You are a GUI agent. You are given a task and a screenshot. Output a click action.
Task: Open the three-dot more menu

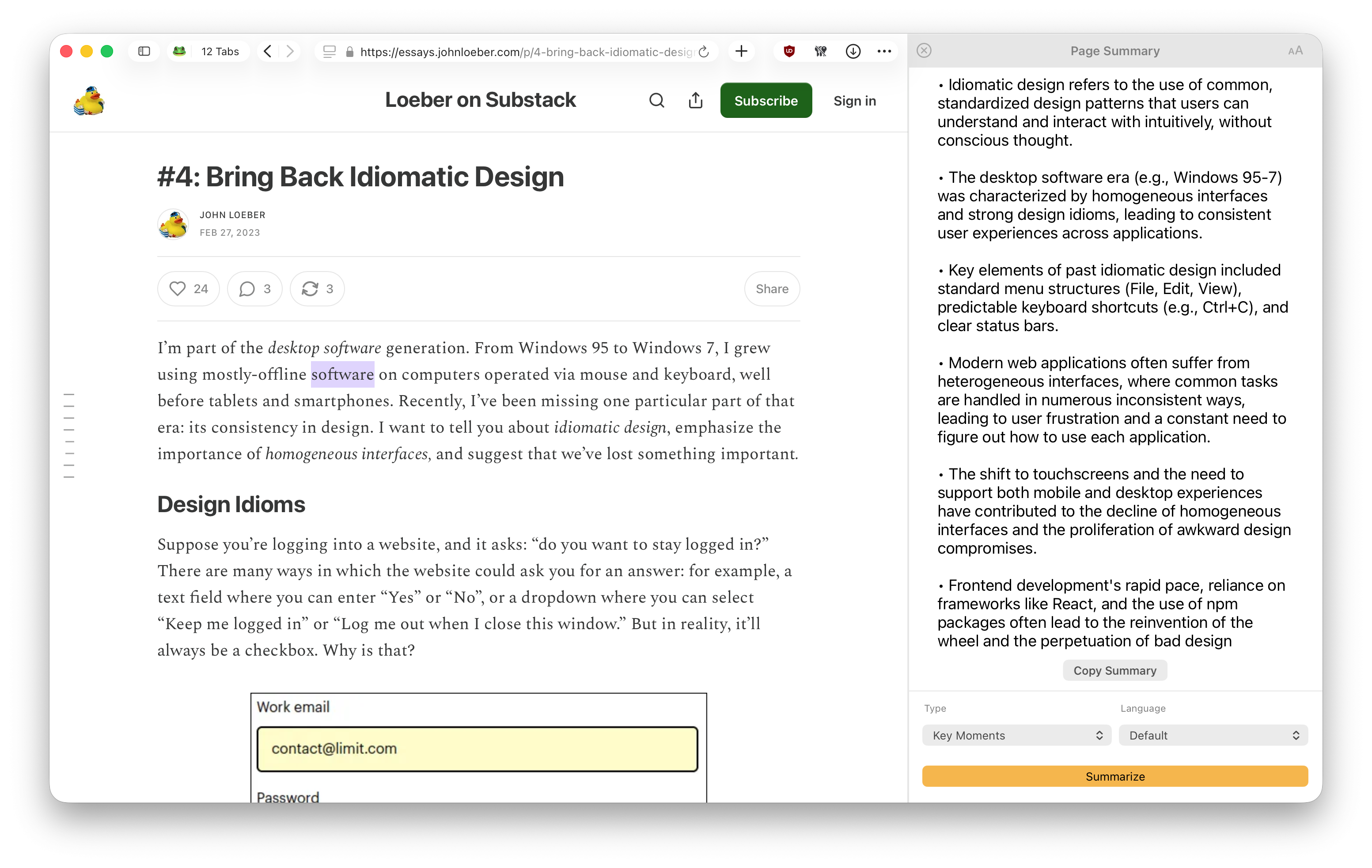884,51
